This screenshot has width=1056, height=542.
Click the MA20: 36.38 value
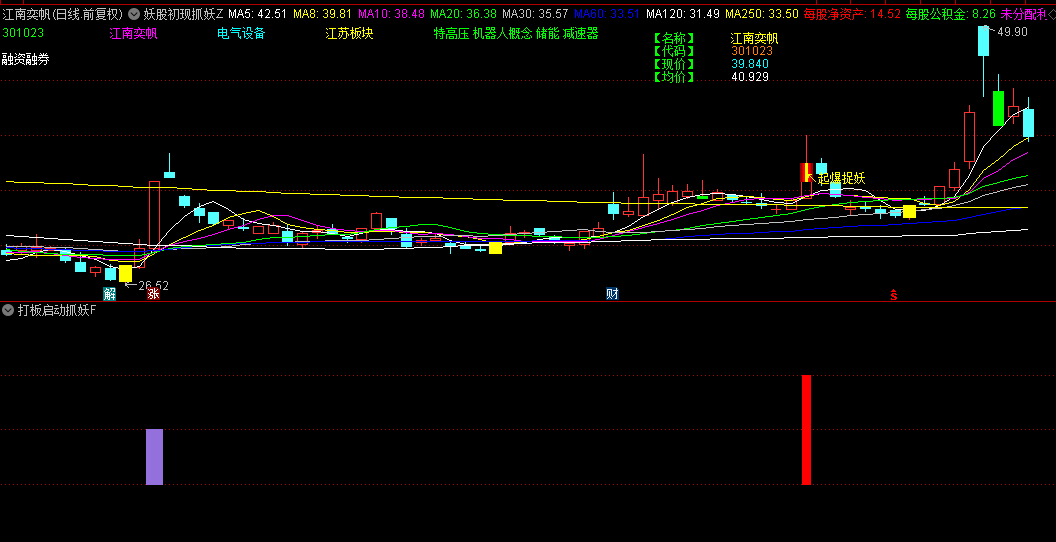point(463,13)
